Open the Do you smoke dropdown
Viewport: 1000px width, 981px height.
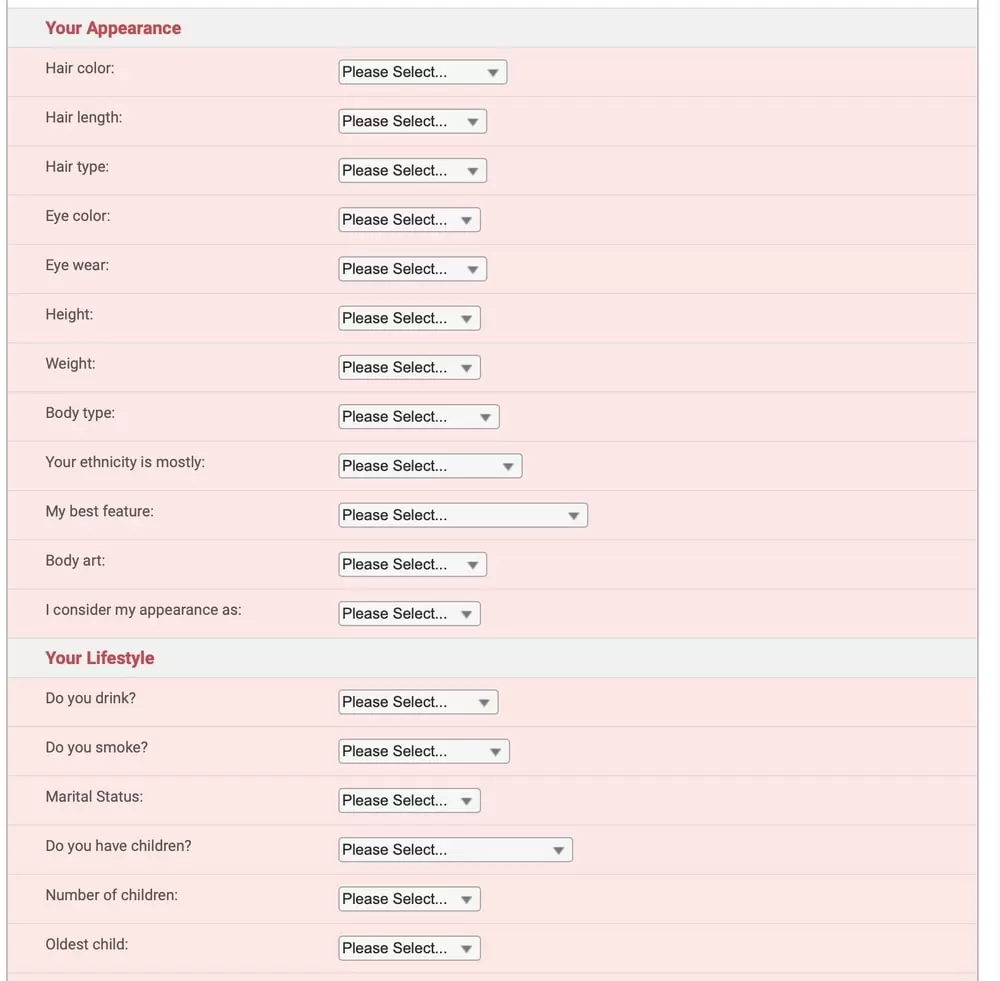(x=424, y=751)
